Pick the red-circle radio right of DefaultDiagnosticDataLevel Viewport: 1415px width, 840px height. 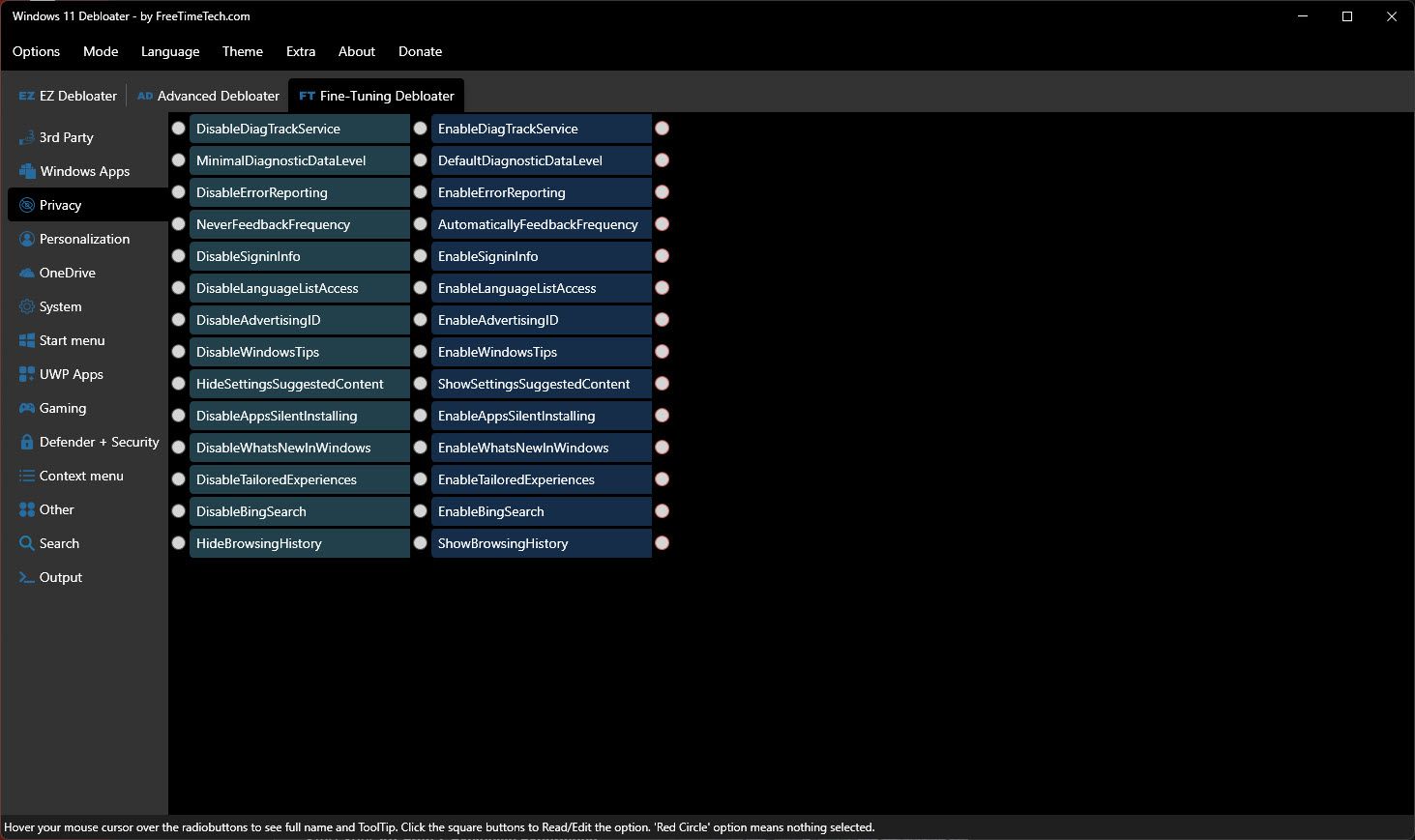tap(663, 160)
